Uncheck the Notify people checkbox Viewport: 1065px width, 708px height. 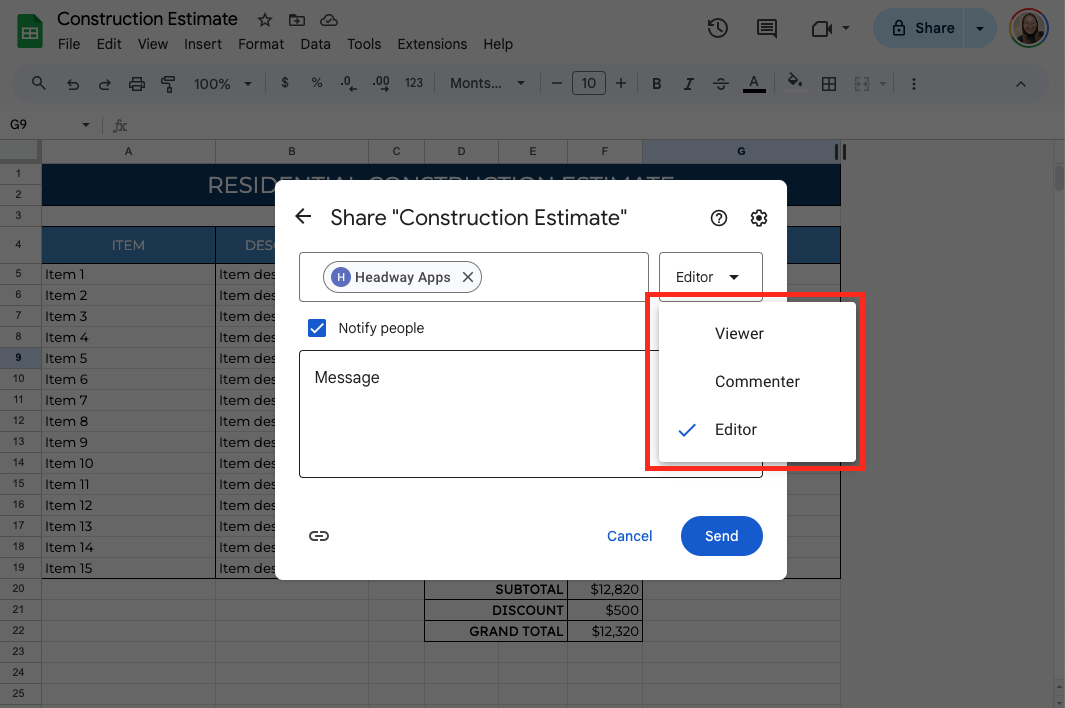pyautogui.click(x=317, y=328)
